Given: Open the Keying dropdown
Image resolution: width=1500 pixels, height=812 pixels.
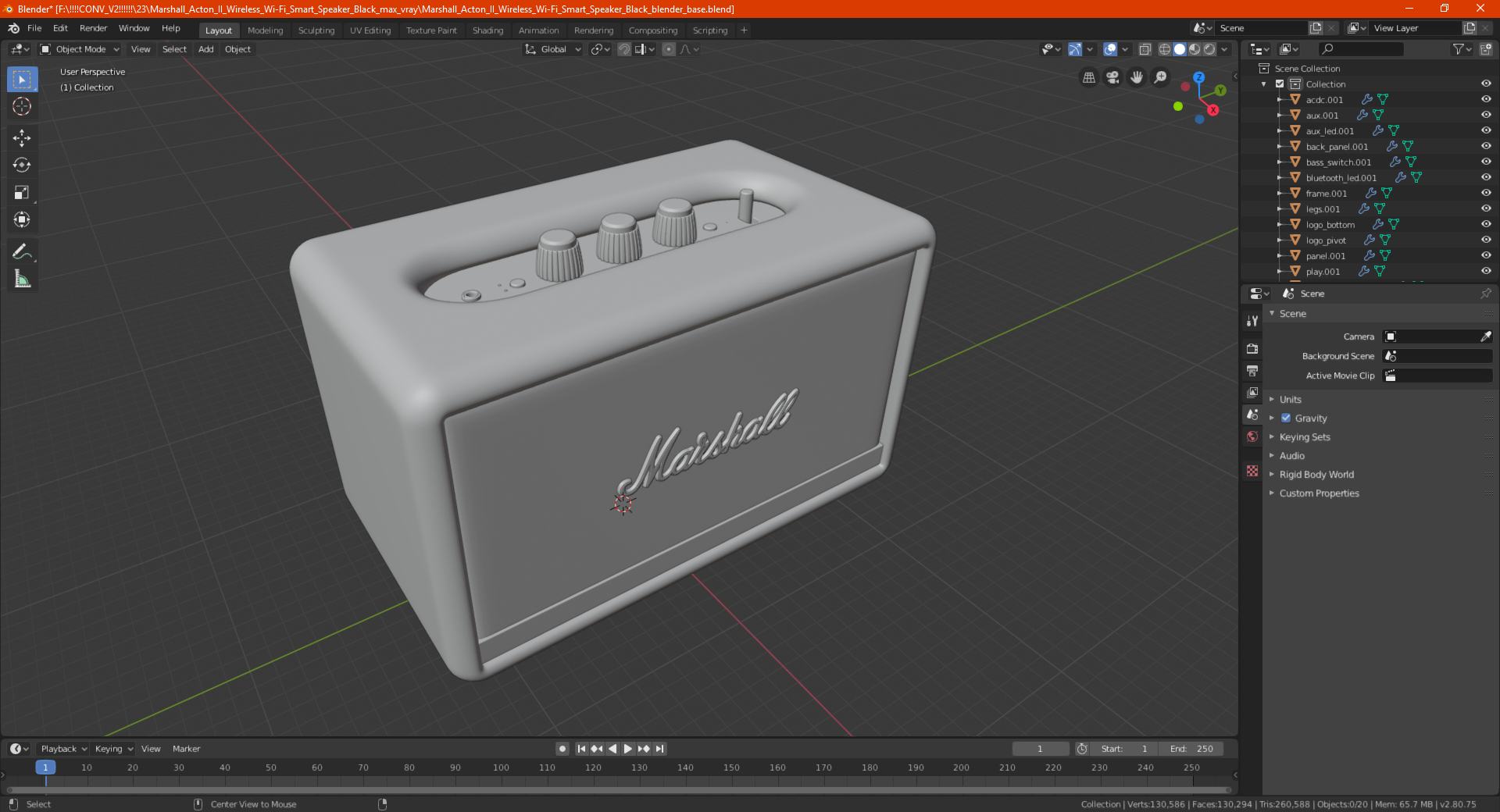Looking at the screenshot, I should pos(113,749).
